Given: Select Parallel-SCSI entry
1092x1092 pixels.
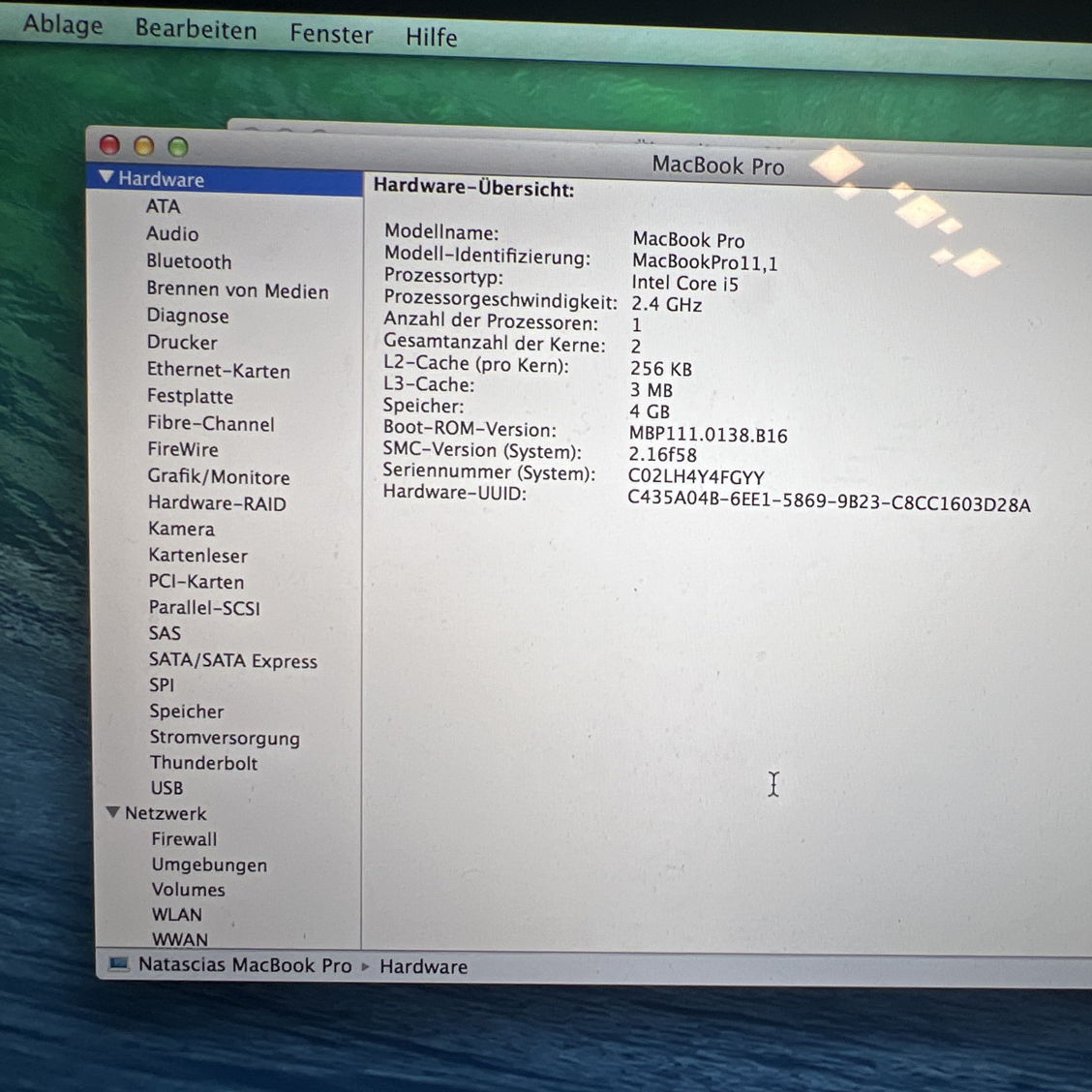Looking at the screenshot, I should (204, 608).
